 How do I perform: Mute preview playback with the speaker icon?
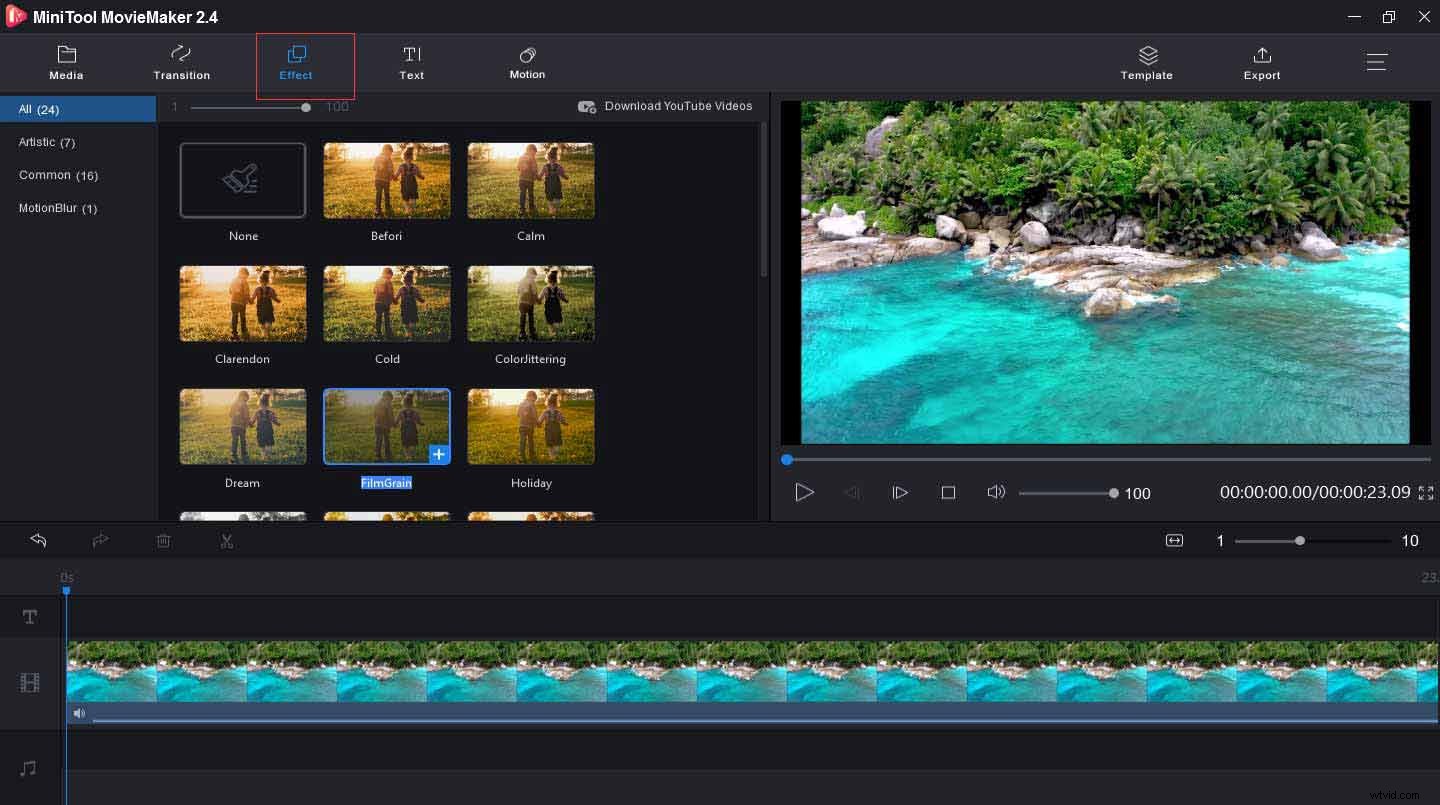996,492
